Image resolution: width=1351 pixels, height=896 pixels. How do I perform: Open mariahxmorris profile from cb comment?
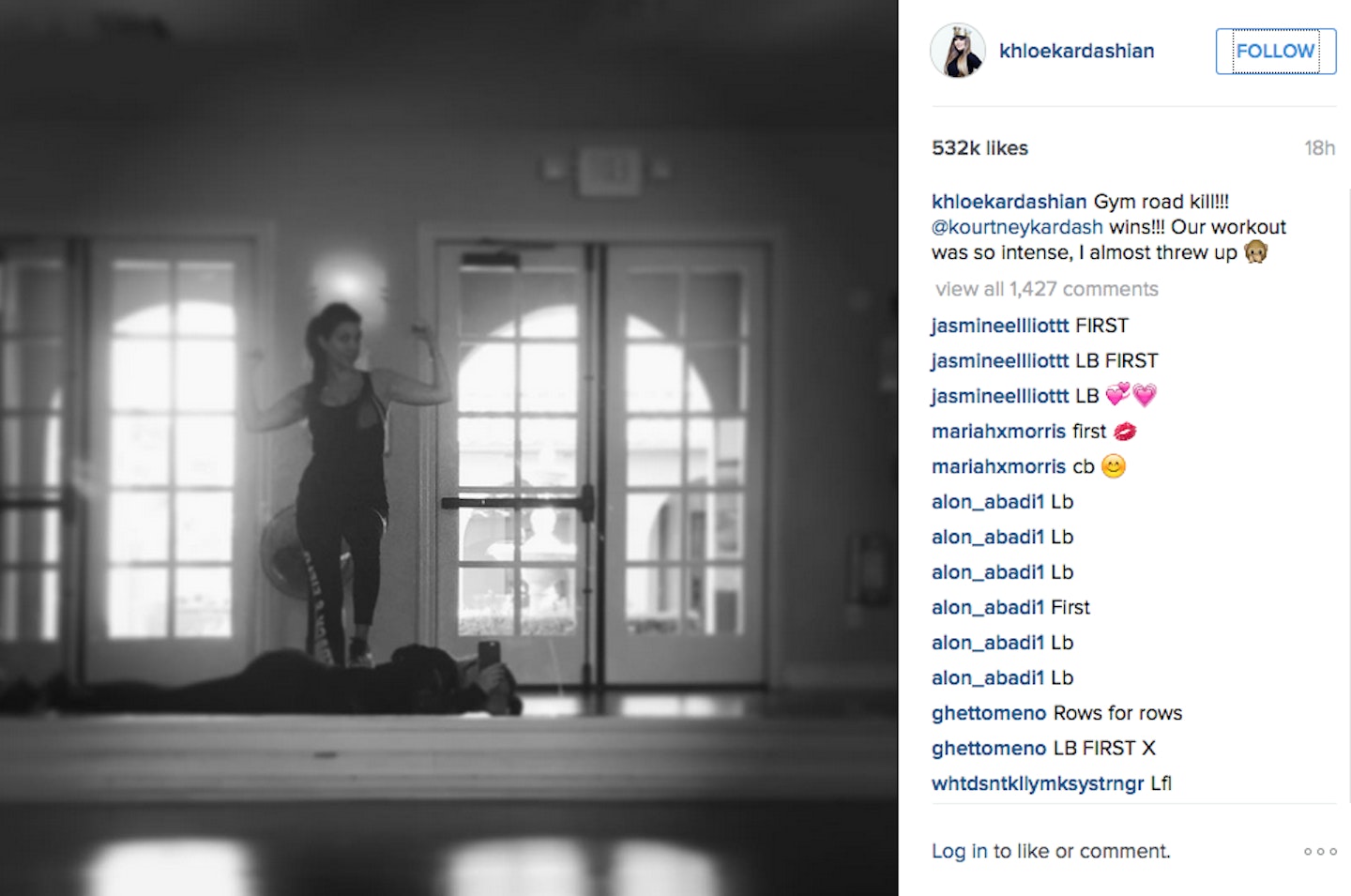pyautogui.click(x=999, y=466)
